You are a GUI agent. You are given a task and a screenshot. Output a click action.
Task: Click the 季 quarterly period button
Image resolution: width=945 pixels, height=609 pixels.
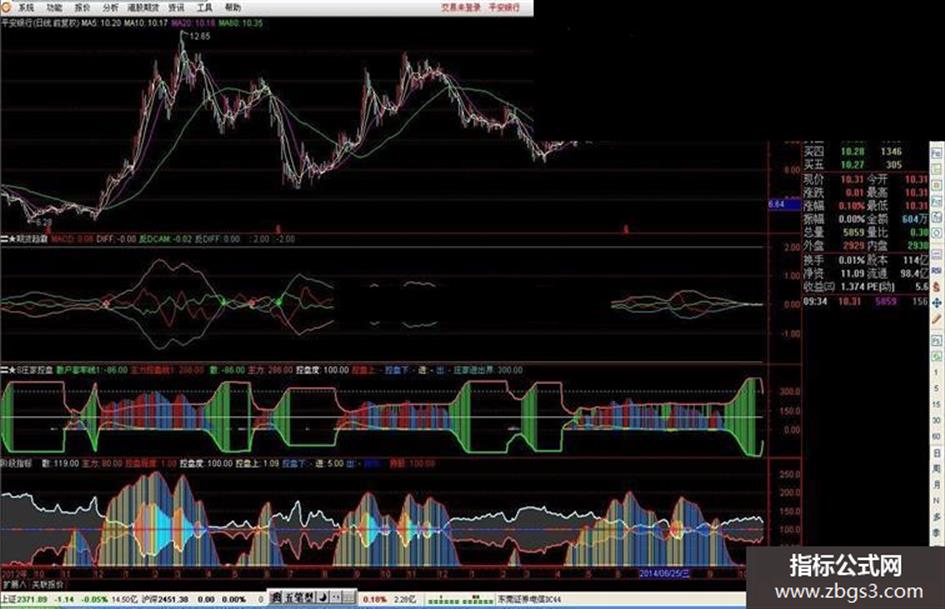(937, 532)
